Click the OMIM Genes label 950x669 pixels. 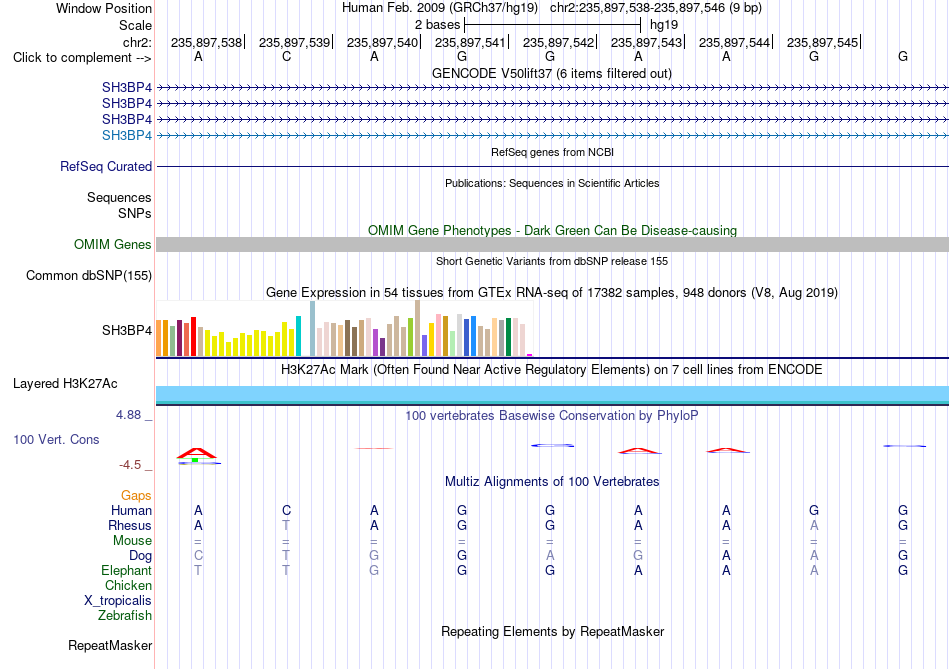[112, 244]
